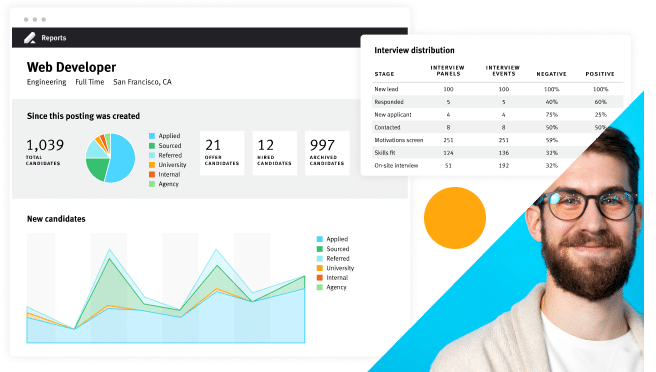Click 136 interview events for Skills fit
Image resolution: width=656 pixels, height=372 pixels.
(504, 153)
